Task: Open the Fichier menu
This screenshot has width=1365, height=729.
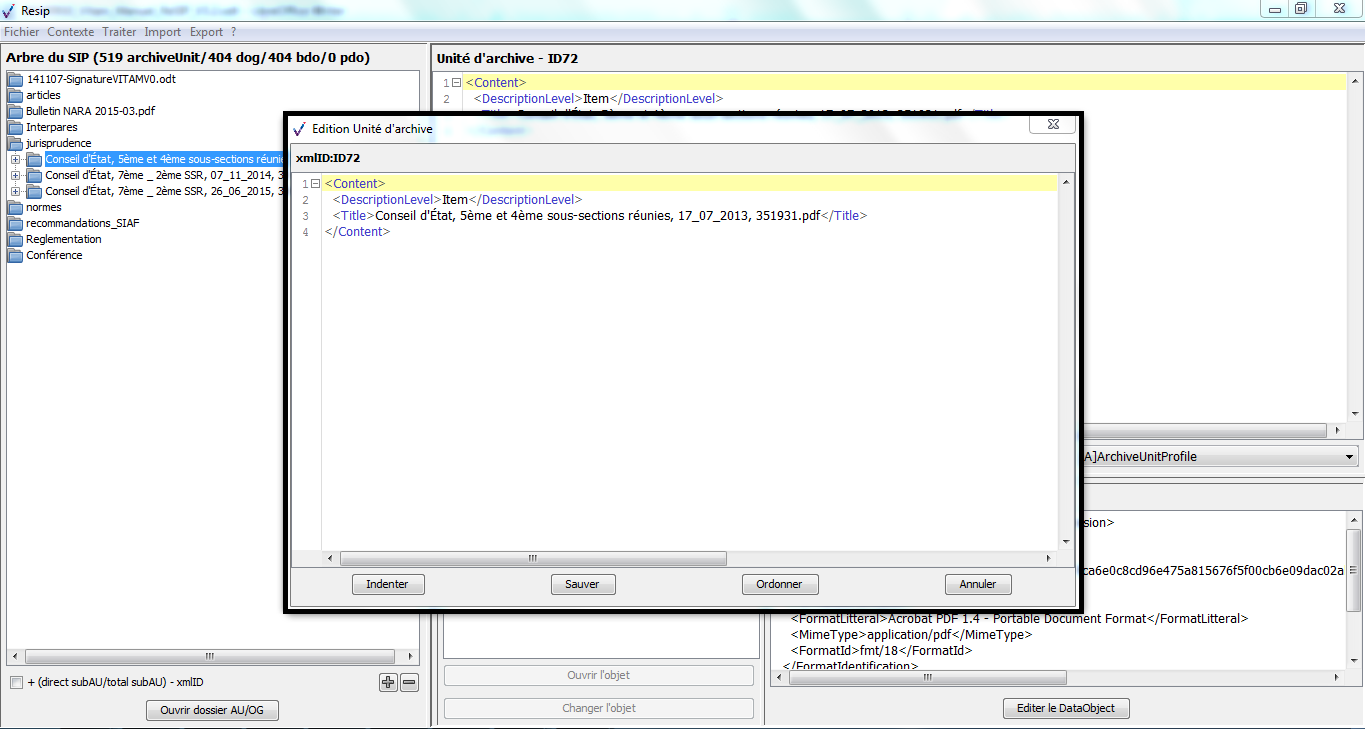Action: pyautogui.click(x=22, y=32)
